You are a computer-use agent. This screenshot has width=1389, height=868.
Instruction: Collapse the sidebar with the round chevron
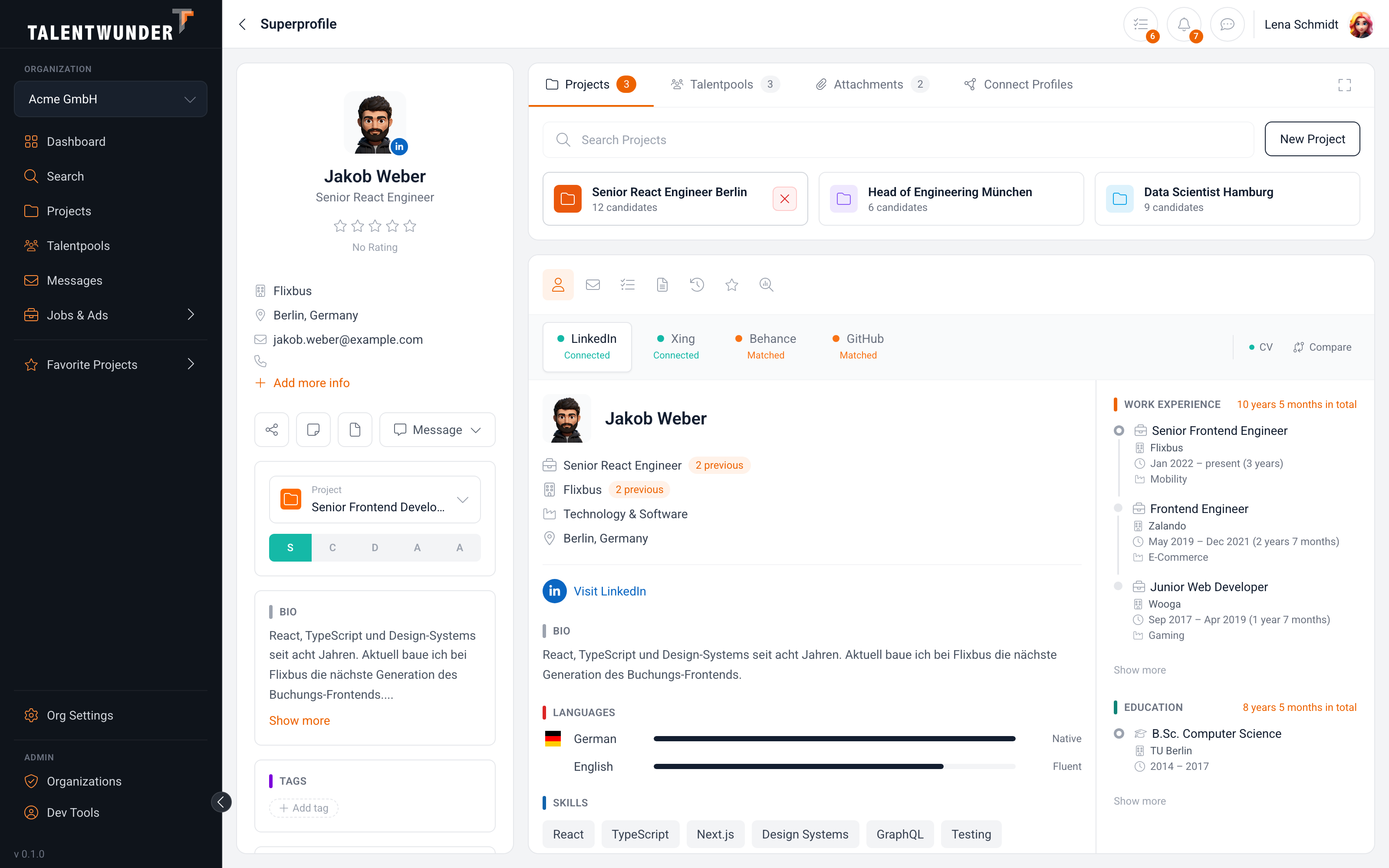click(x=221, y=802)
